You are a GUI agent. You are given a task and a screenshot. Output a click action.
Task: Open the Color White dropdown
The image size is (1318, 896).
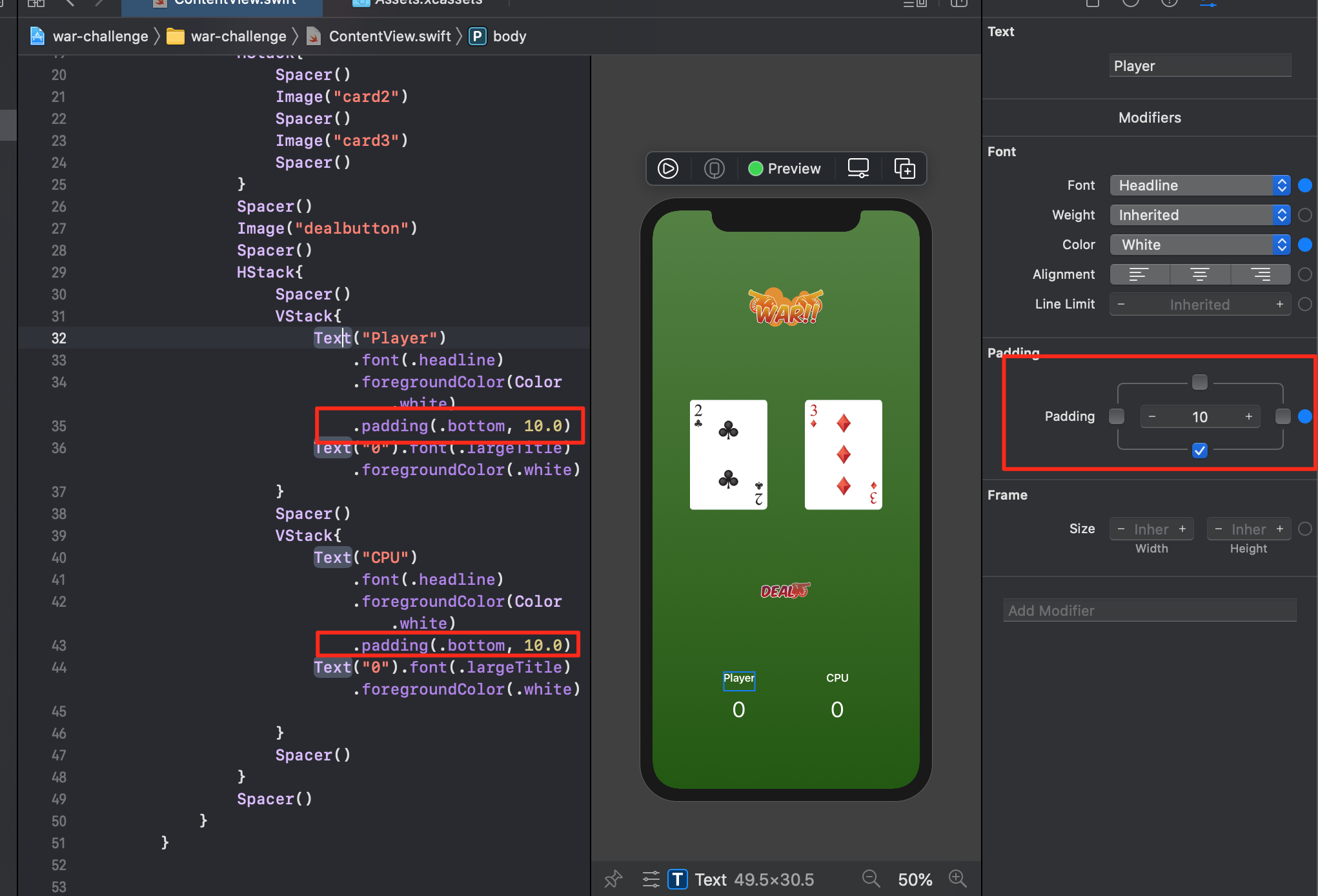[x=1200, y=245]
